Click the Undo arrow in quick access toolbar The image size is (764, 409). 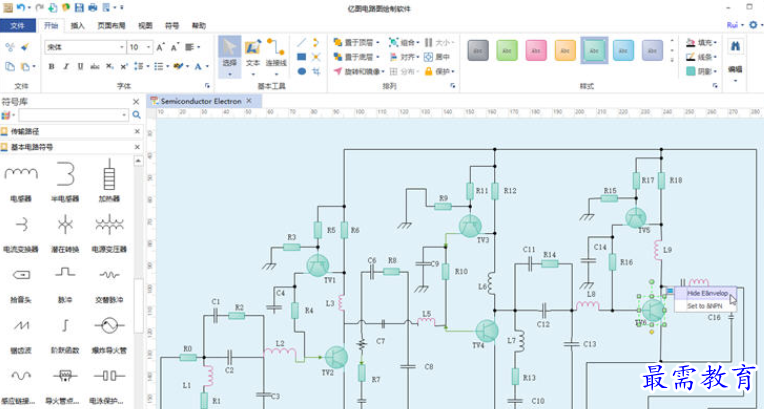coord(20,7)
